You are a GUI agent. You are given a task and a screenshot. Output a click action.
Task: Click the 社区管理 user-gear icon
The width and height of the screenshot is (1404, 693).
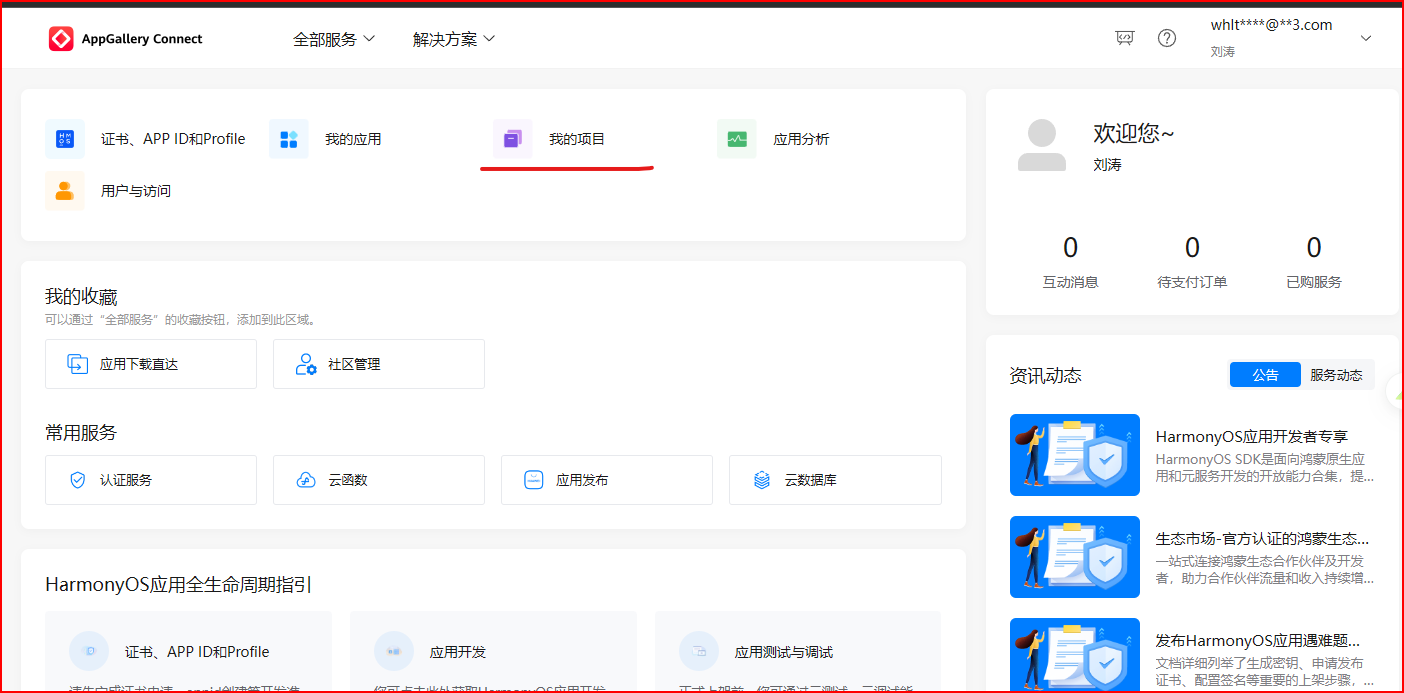(306, 364)
